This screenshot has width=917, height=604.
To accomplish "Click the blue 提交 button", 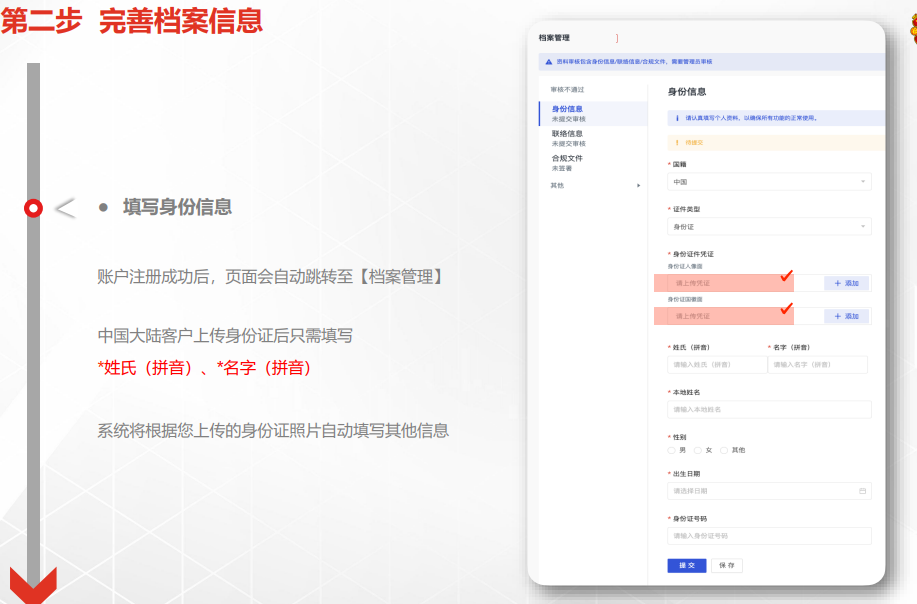I will click(687, 565).
